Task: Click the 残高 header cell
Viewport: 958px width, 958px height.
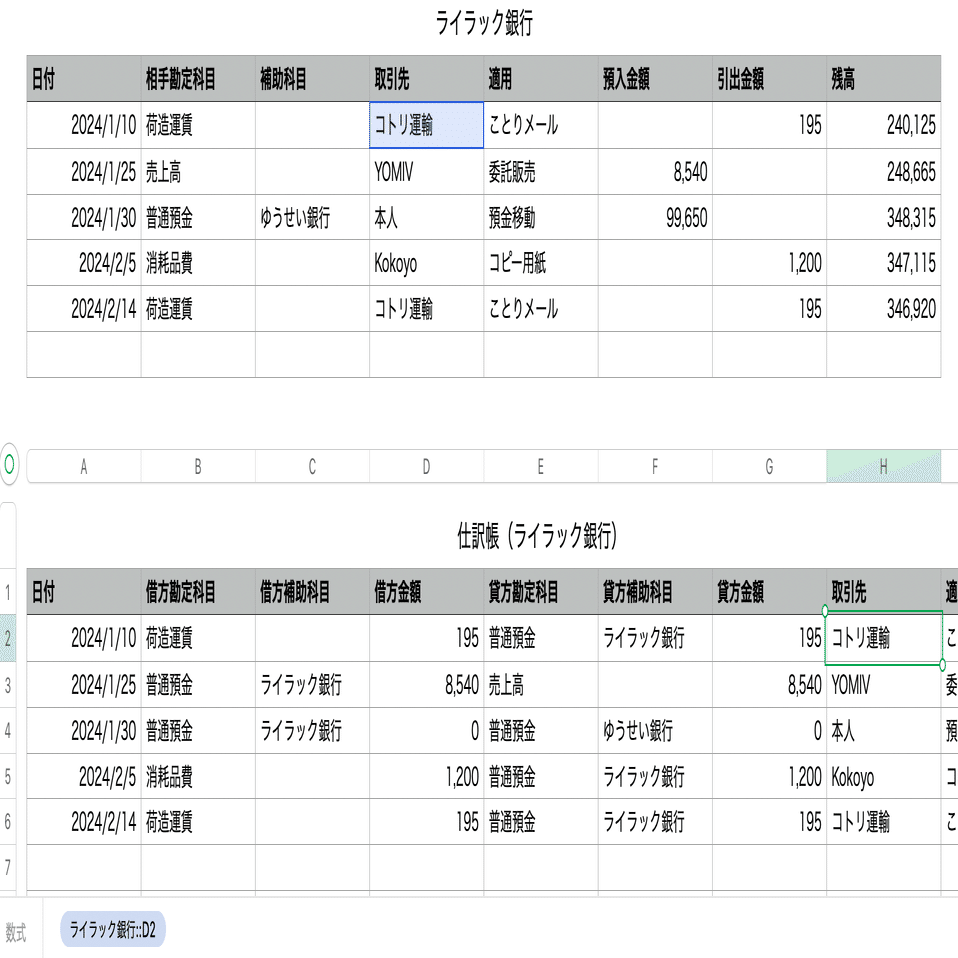Action: [883, 79]
